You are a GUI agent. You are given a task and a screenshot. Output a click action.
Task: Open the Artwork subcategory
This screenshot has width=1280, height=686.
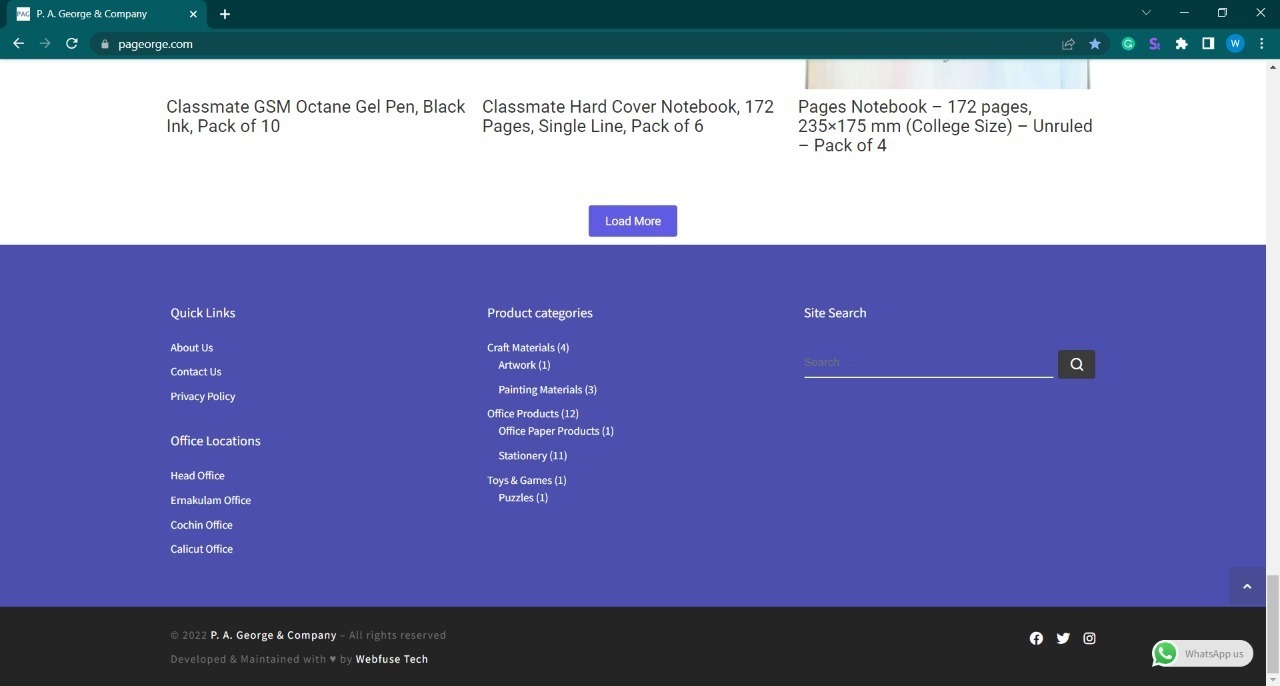(517, 365)
